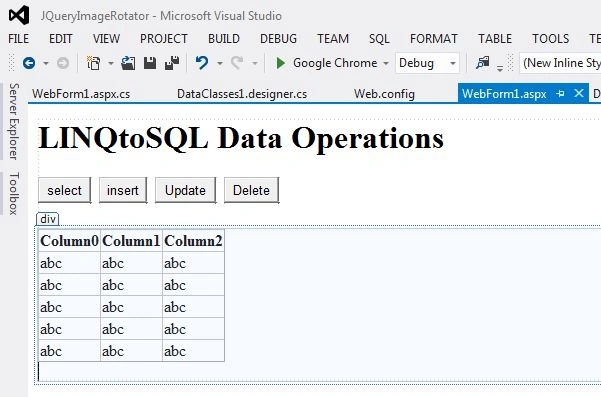The width and height of the screenshot is (601, 397).
Task: Toggle the pin on the WebForm1.aspx tab
Action: (x=560, y=94)
